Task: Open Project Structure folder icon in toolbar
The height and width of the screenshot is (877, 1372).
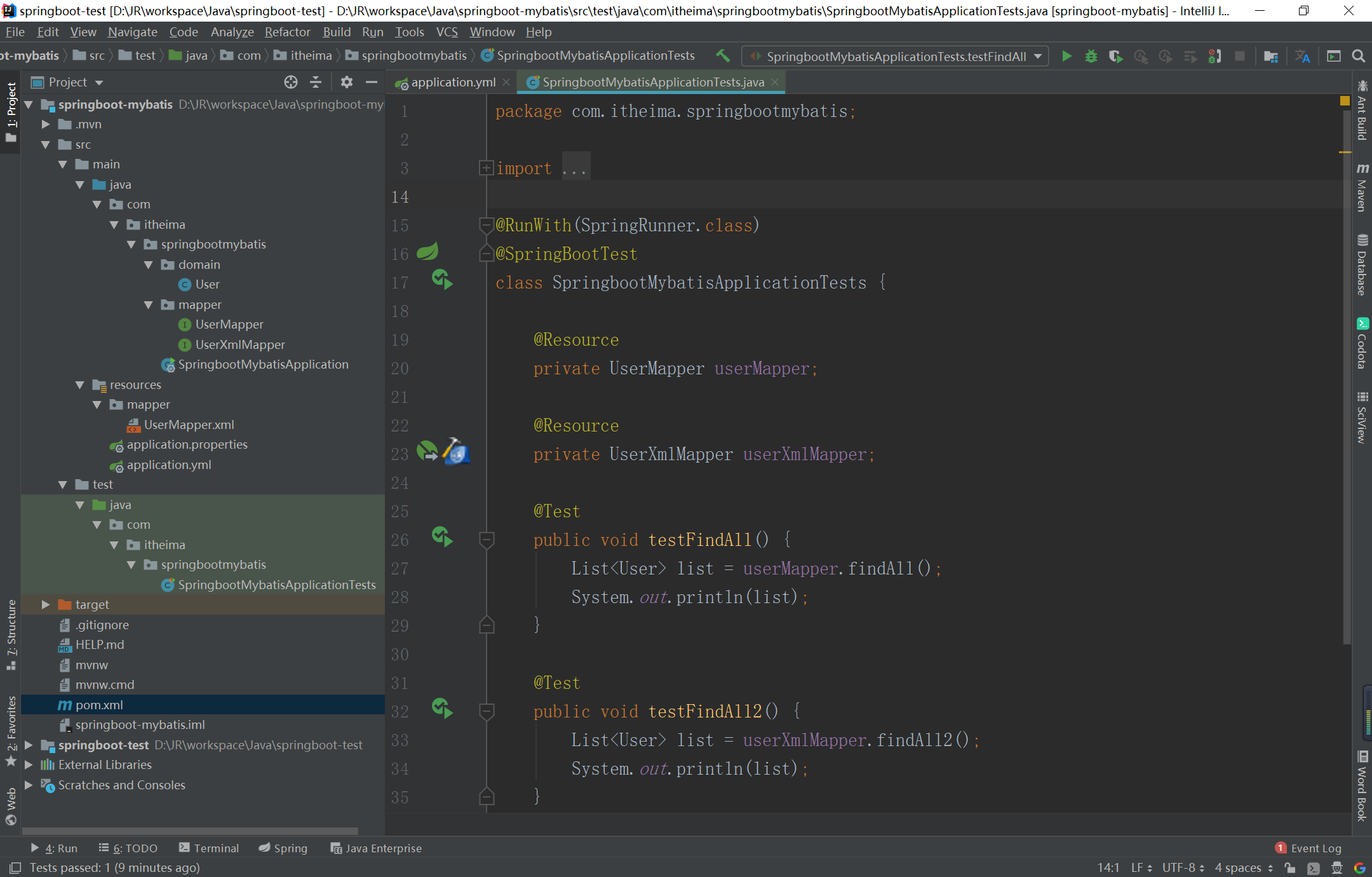Action: [x=1271, y=56]
